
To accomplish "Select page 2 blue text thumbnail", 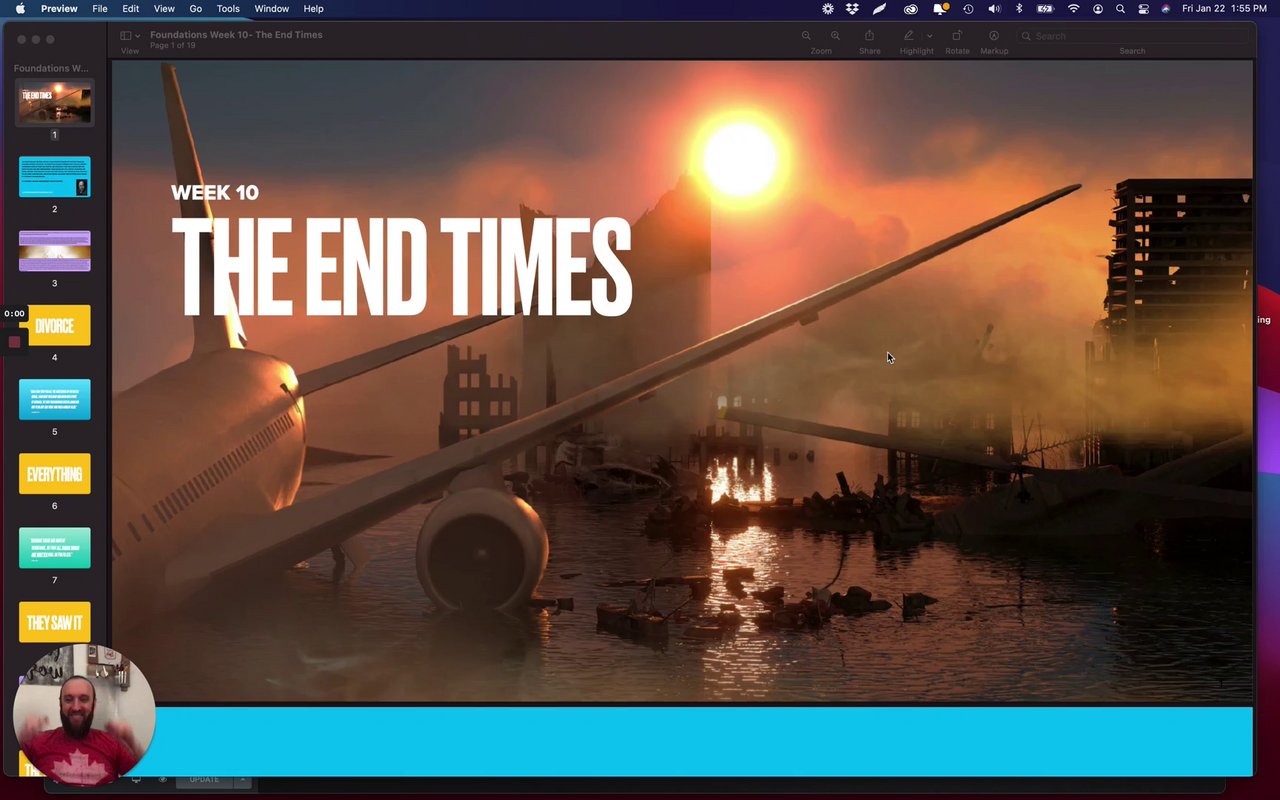I will pos(54,176).
